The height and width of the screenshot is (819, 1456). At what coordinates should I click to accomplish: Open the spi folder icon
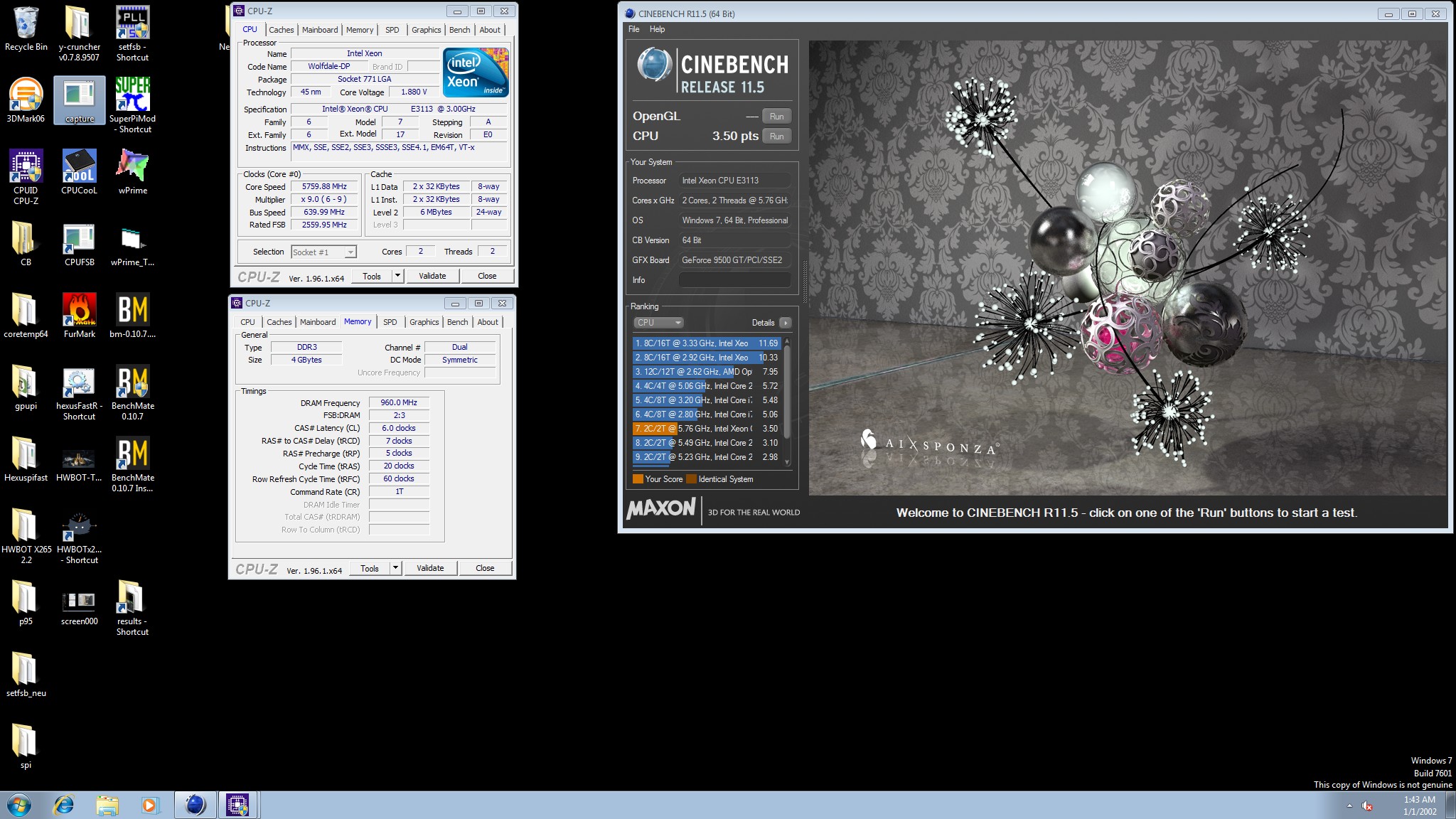pos(26,746)
